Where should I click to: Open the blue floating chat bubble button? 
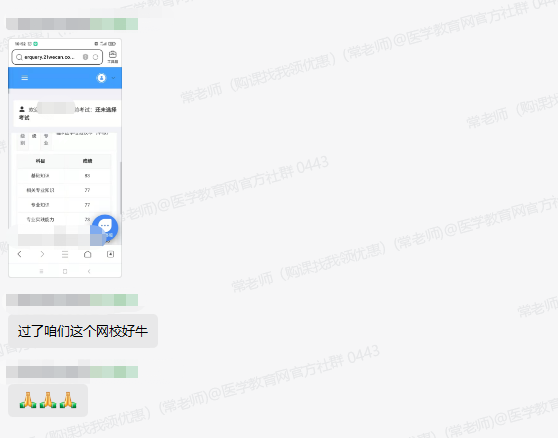pyautogui.click(x=105, y=227)
